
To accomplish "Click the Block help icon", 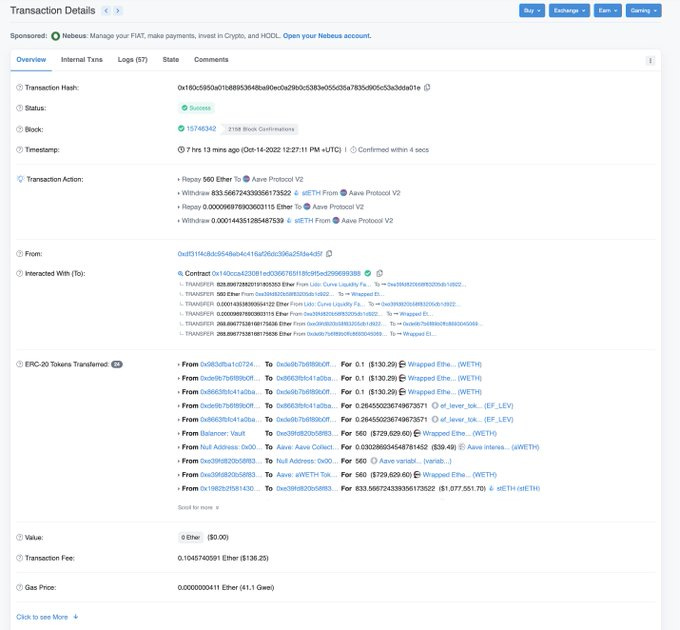I will [20, 129].
